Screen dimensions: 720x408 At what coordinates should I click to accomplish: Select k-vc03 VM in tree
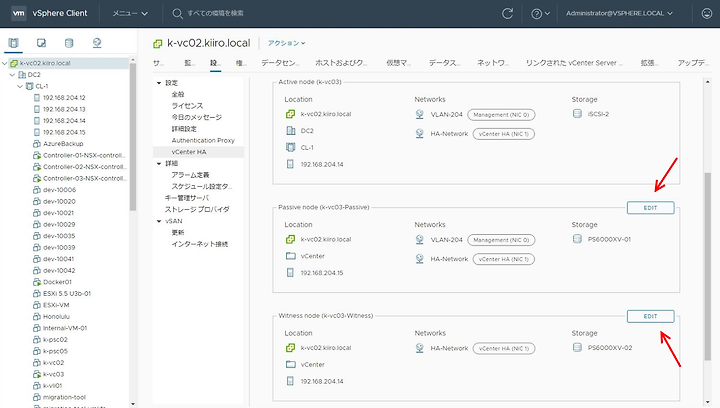pos(53,374)
